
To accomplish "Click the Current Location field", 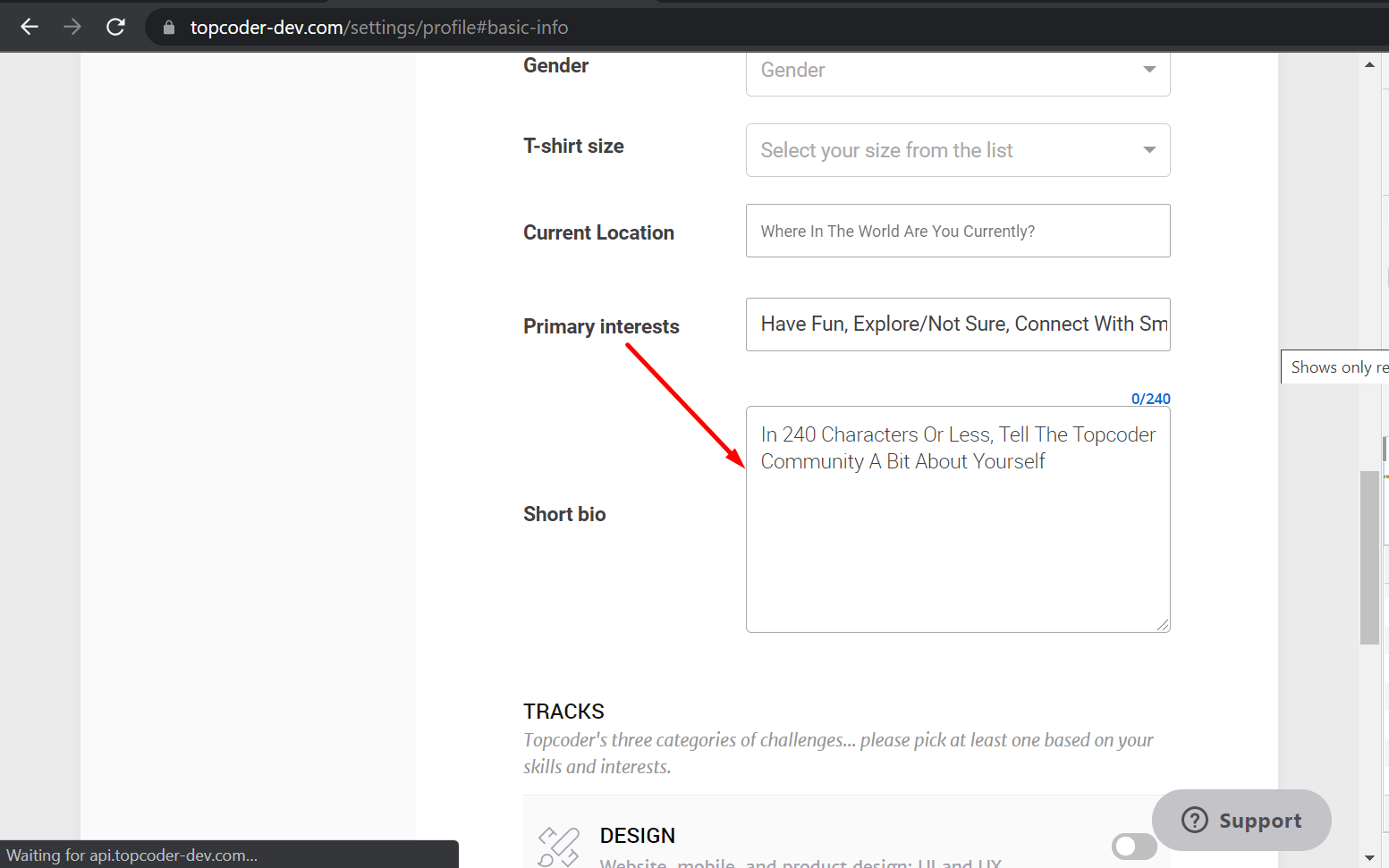I will tap(957, 230).
